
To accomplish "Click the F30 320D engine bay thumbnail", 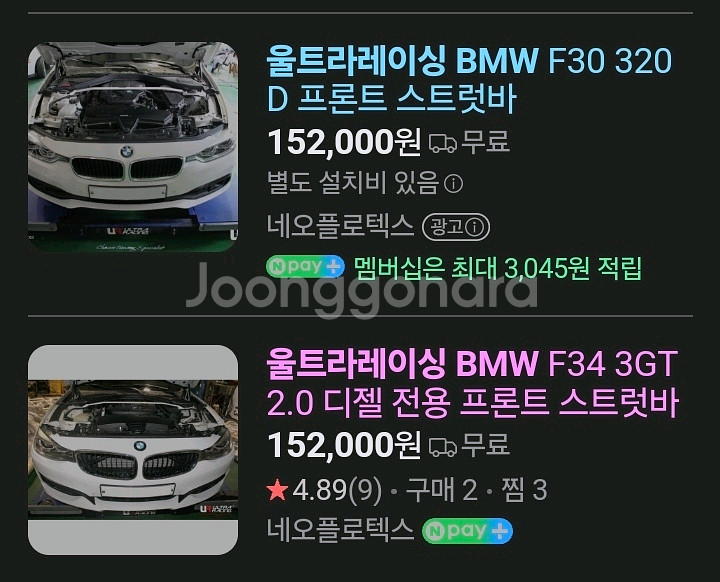I will [x=133, y=147].
